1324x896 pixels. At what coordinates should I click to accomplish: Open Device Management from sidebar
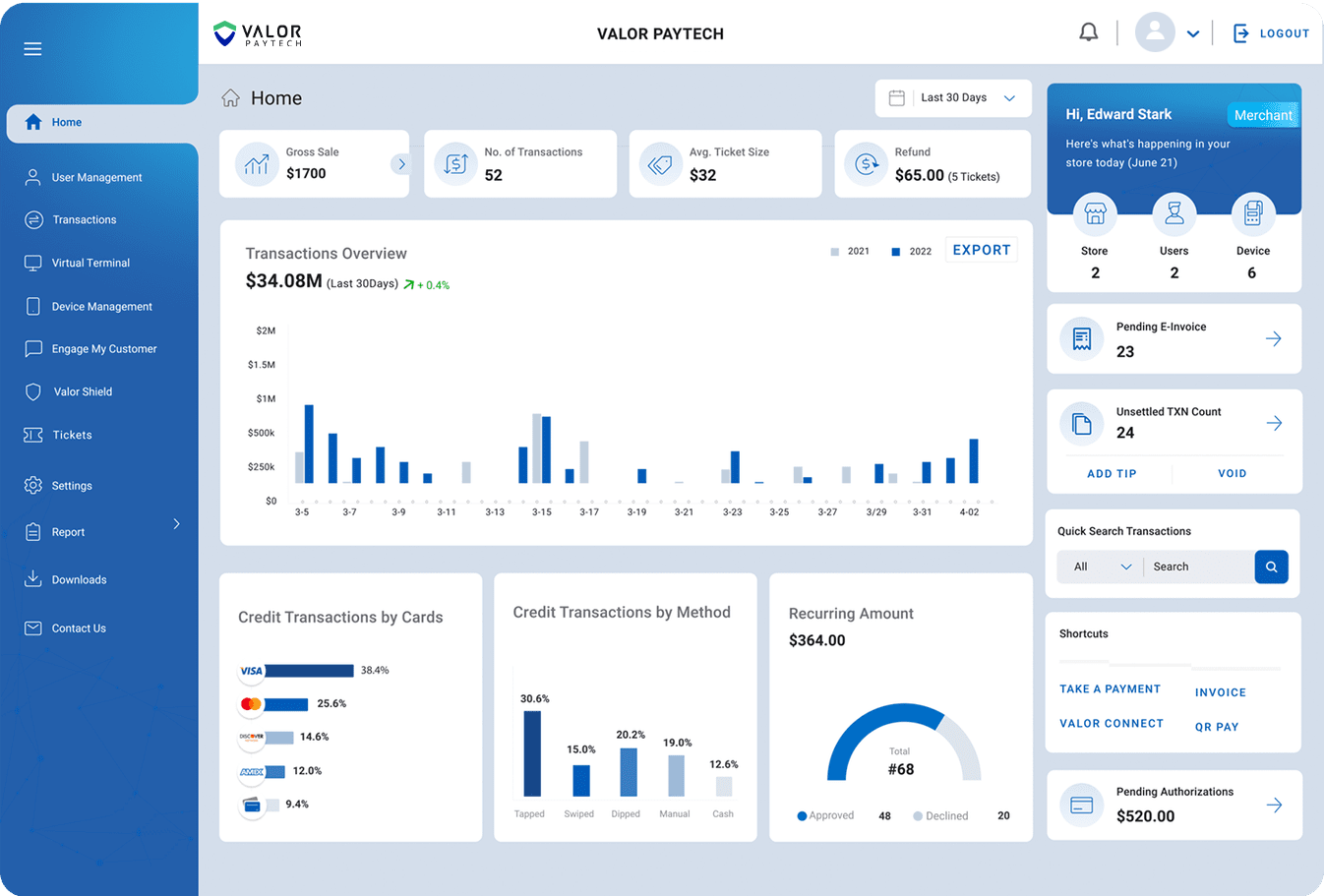coord(101,306)
